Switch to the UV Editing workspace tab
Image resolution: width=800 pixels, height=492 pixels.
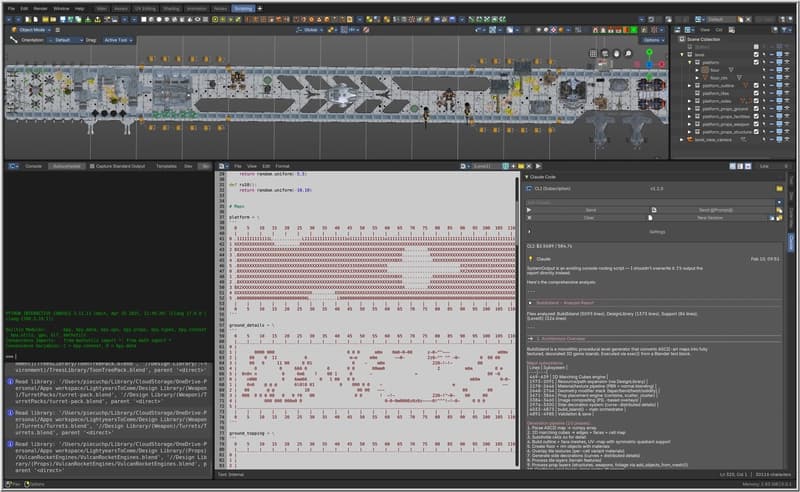click(x=145, y=9)
